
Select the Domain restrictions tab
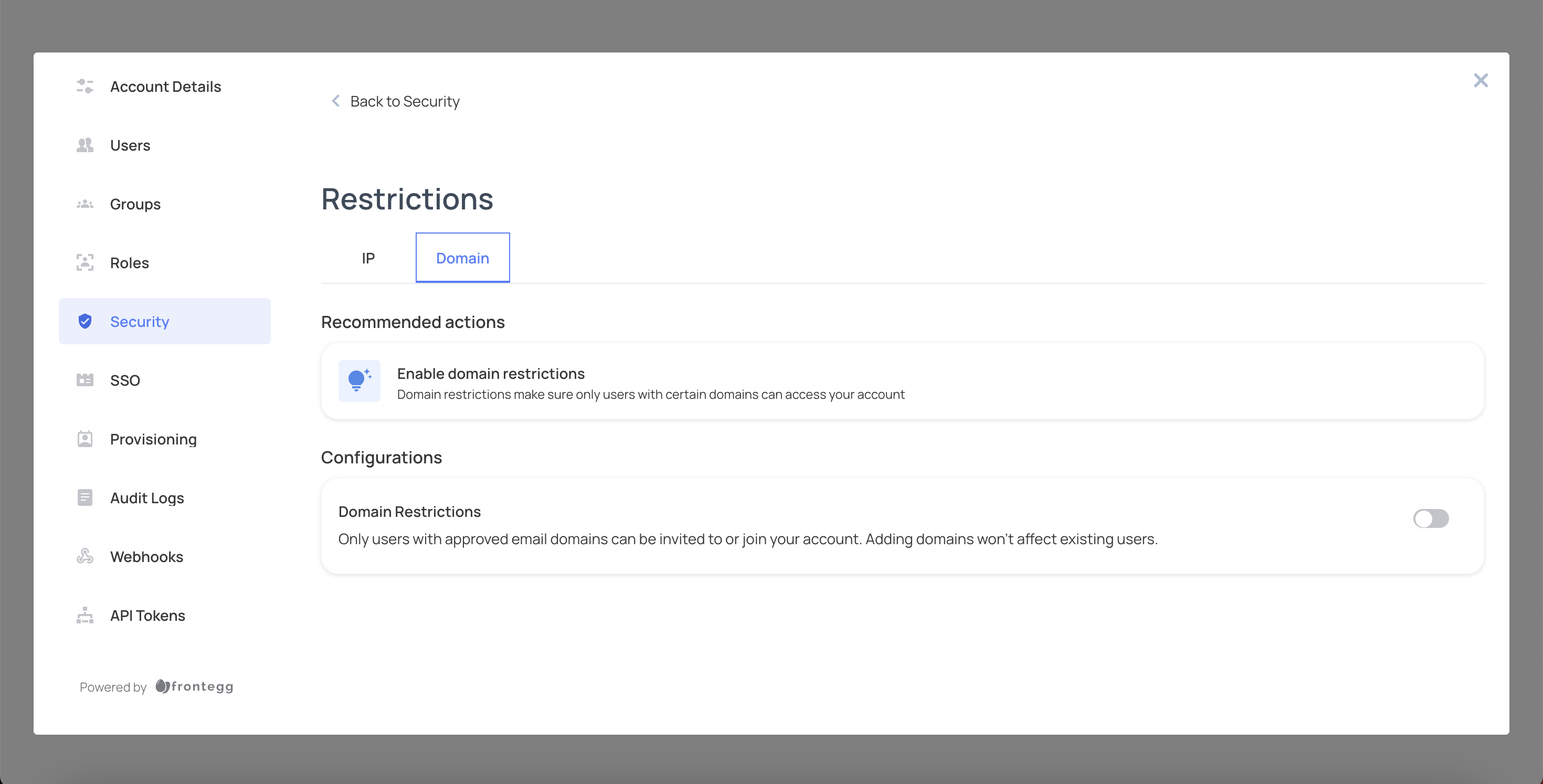click(x=462, y=258)
